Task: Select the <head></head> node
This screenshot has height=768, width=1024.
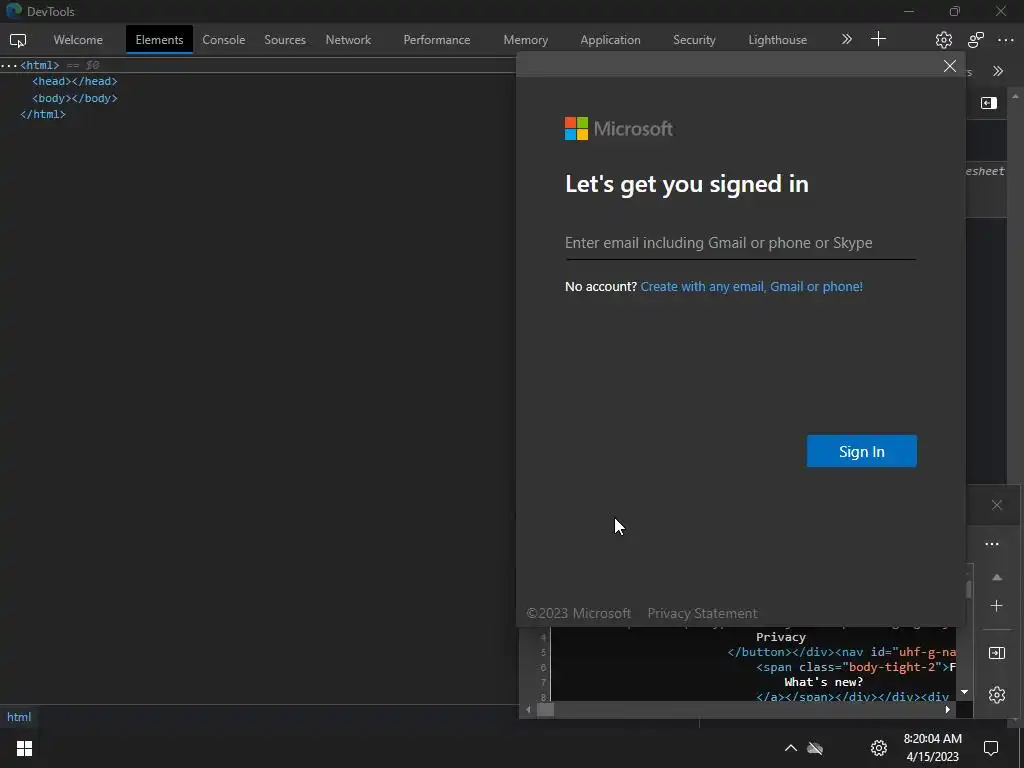Action: [x=74, y=82]
